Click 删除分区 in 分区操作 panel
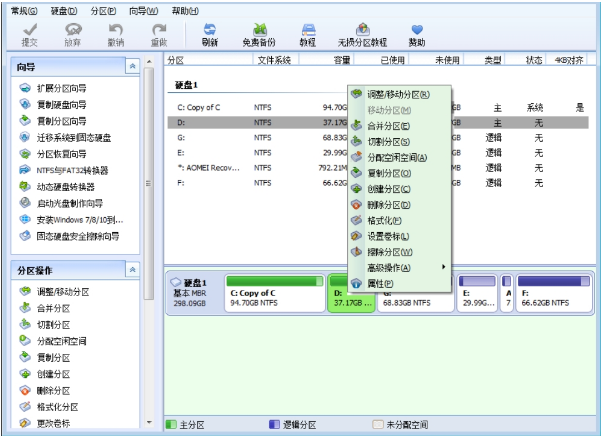Screen dimensions: 603x436 pos(45,391)
